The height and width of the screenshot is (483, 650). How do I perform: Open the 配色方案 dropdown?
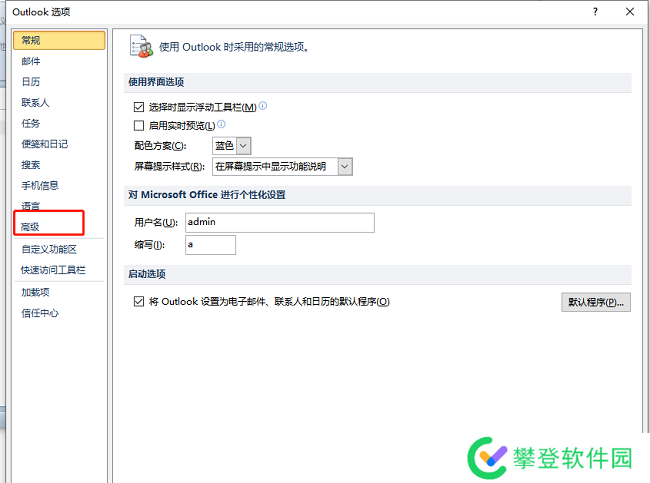[x=243, y=146]
